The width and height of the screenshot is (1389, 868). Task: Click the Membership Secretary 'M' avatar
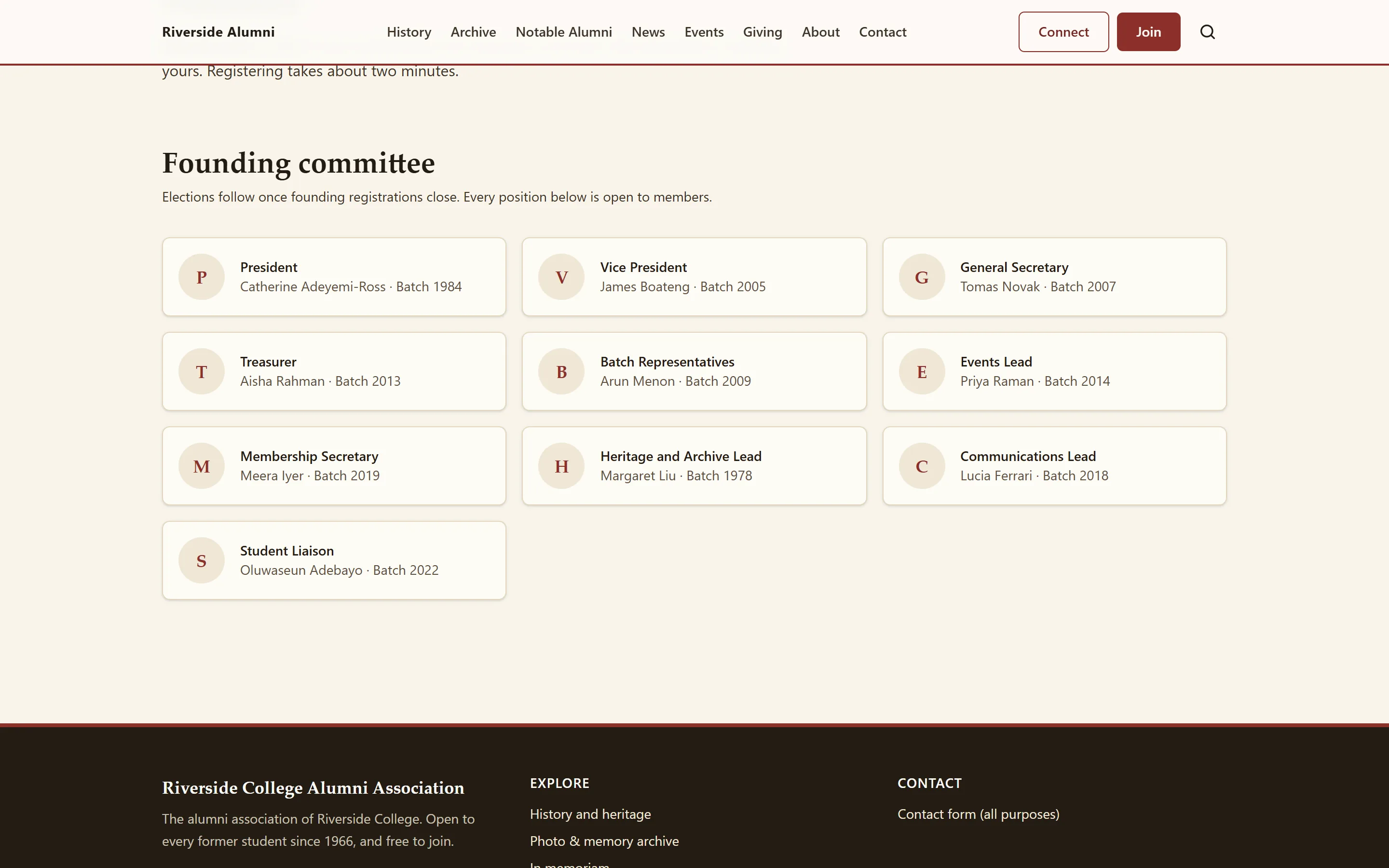[202, 465]
